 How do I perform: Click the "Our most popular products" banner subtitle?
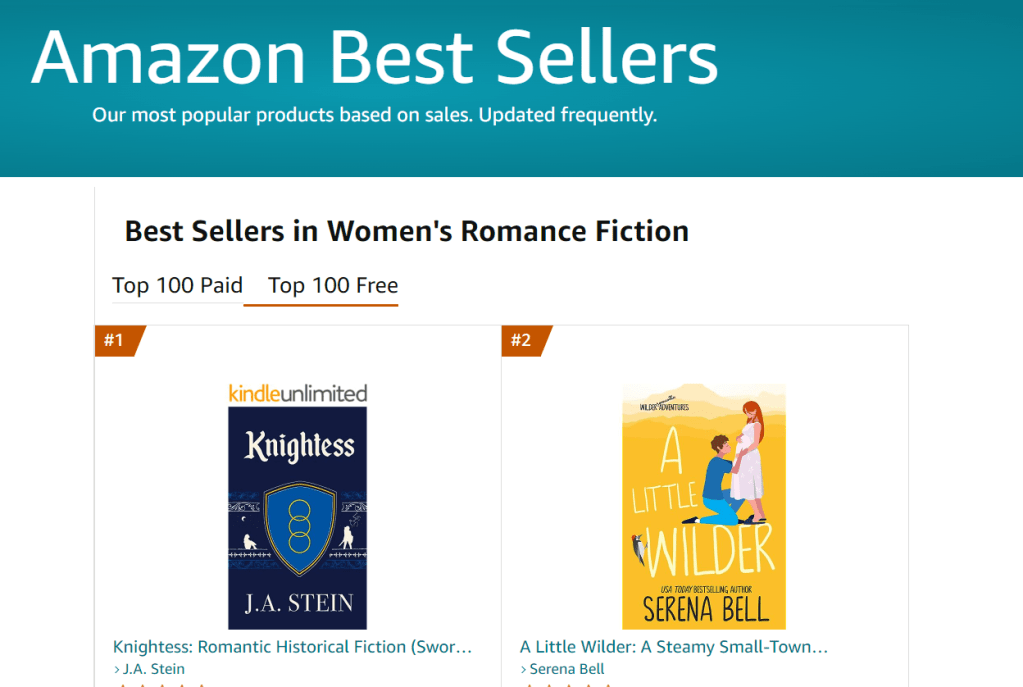coord(374,115)
